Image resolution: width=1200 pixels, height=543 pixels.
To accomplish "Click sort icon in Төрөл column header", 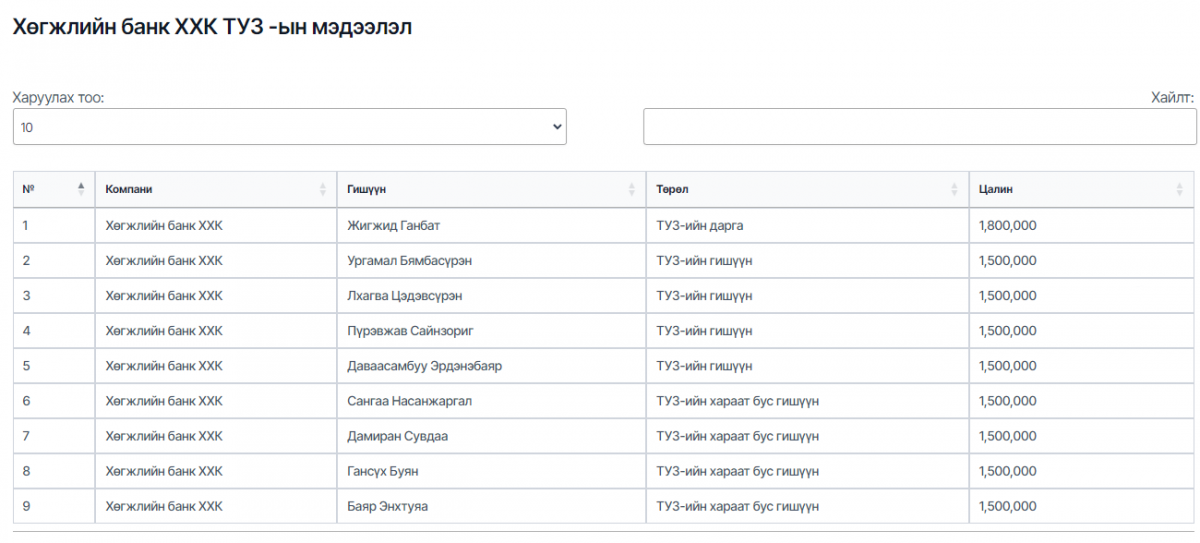I will pos(954,189).
